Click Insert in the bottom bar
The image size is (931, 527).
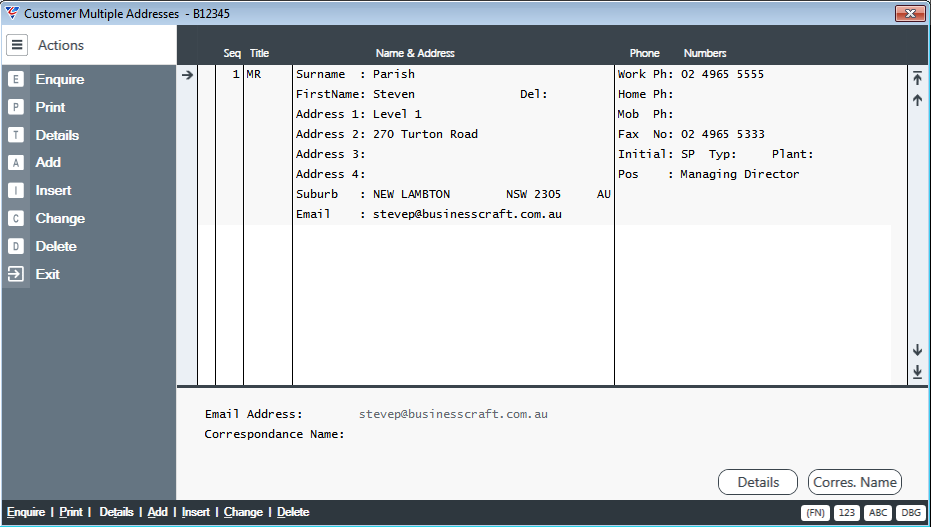pyautogui.click(x=196, y=512)
